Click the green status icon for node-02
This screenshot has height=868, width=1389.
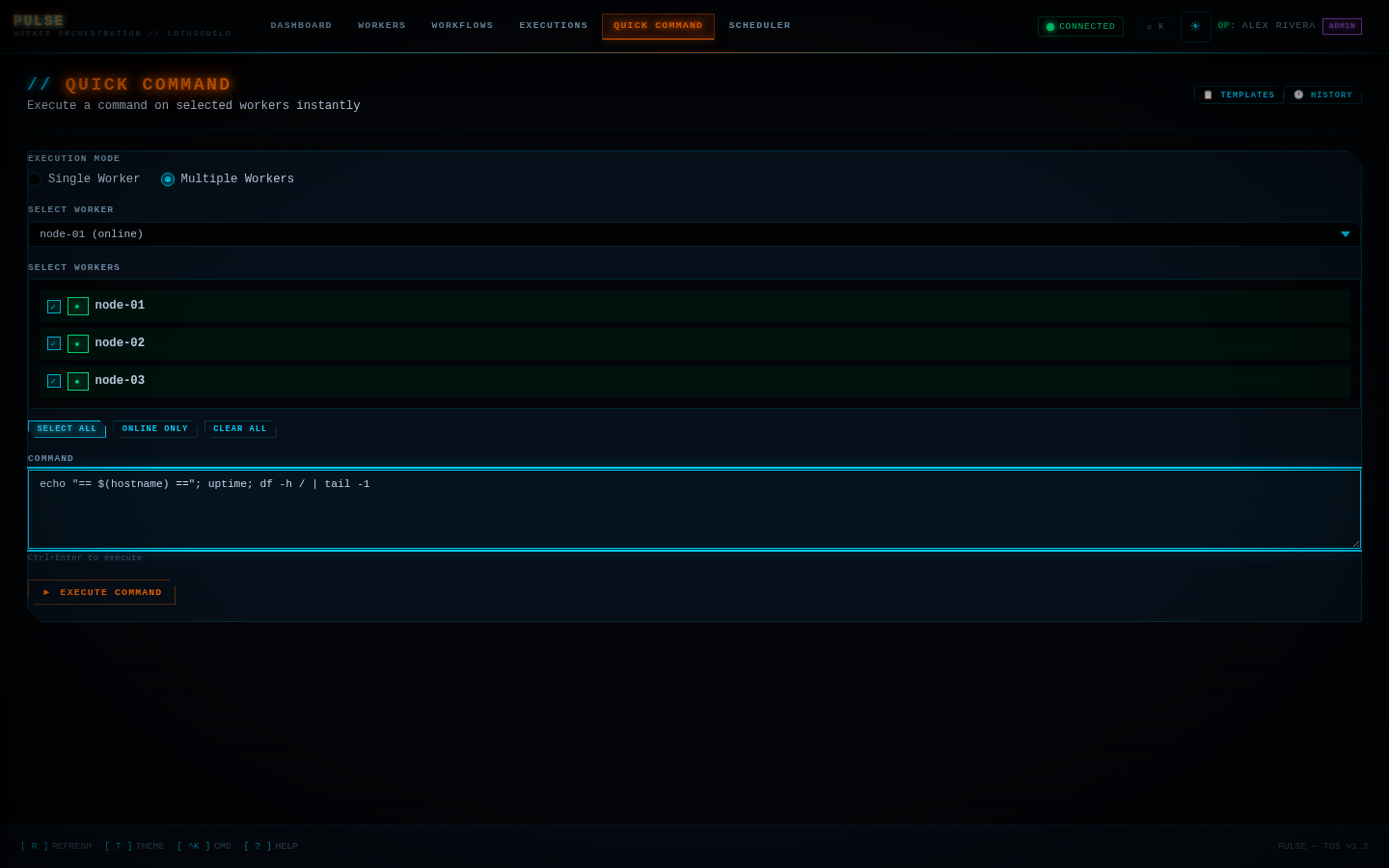(78, 344)
